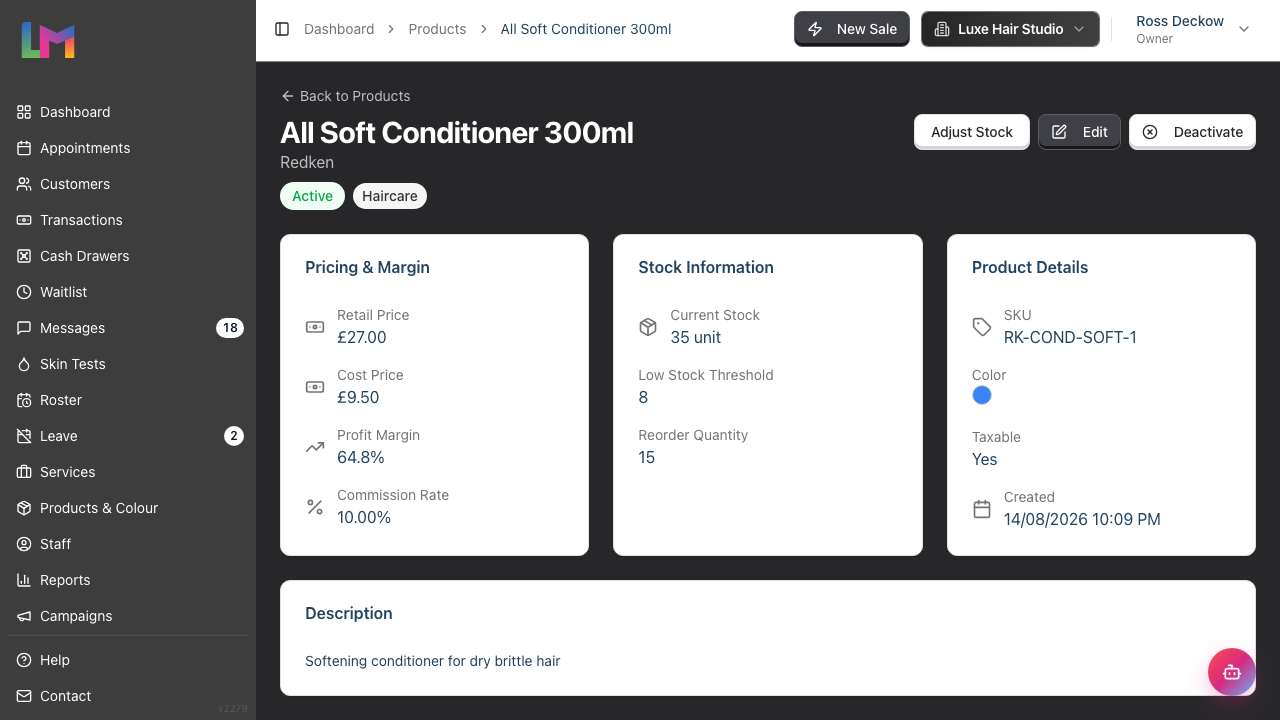Click the Campaigns megaphone icon

(24, 616)
